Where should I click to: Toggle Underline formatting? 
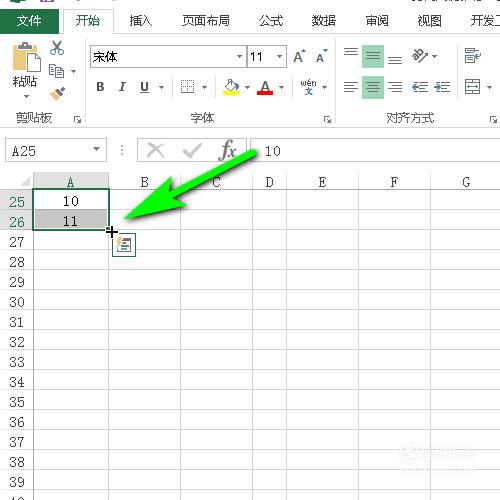point(144,87)
